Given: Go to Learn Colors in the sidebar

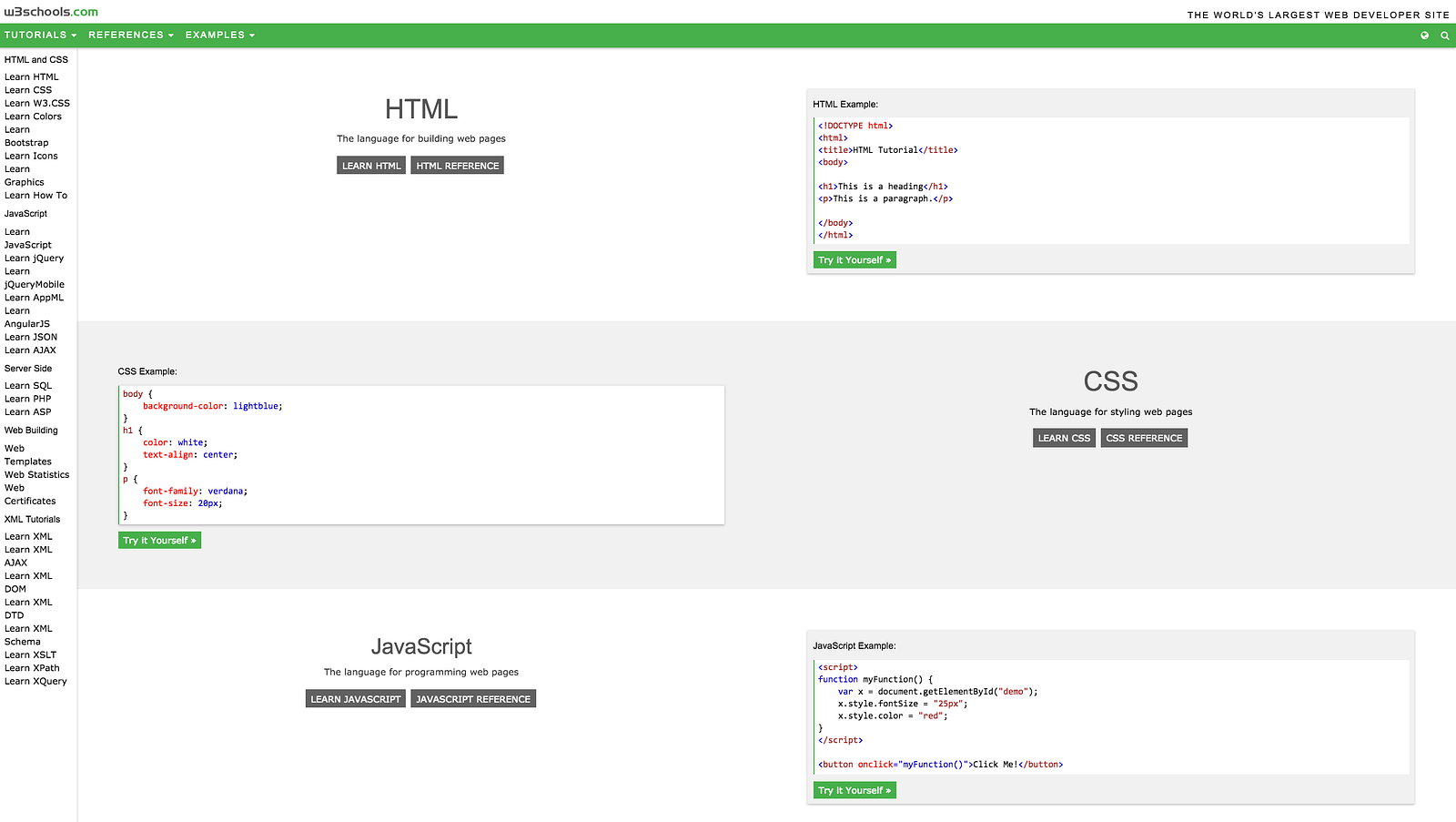Looking at the screenshot, I should pos(34,117).
